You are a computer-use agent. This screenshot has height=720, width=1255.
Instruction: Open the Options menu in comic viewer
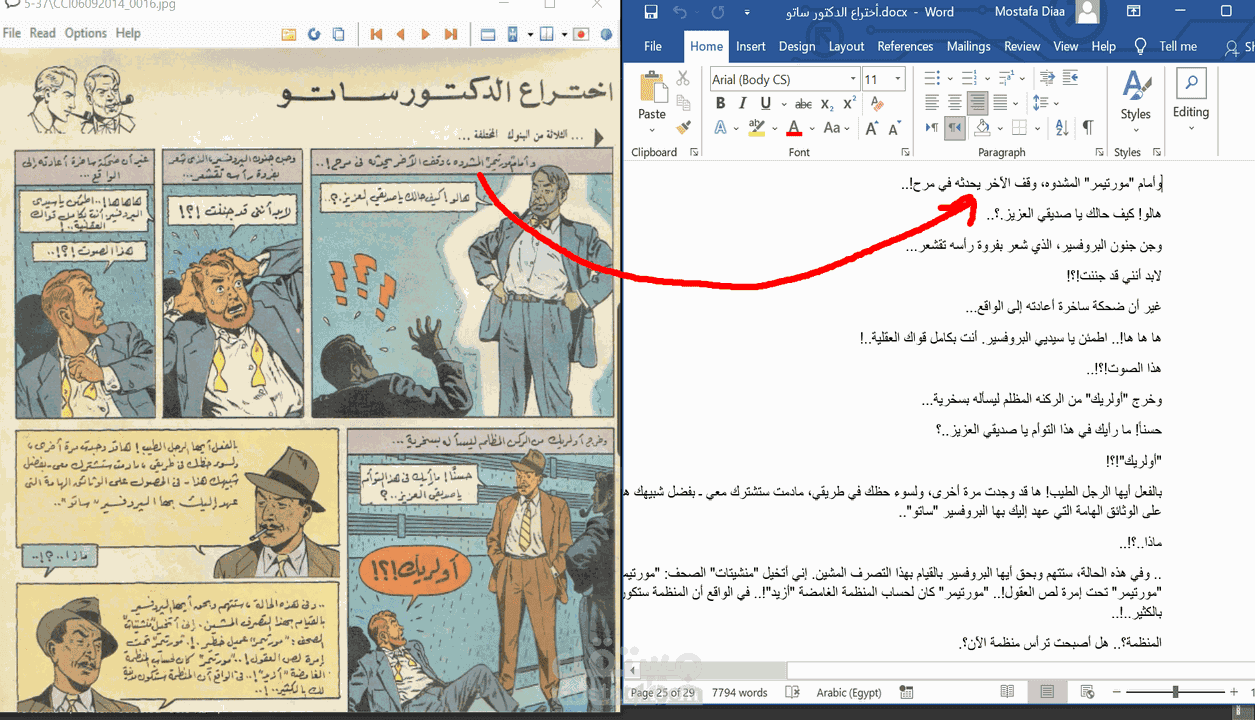tap(86, 33)
